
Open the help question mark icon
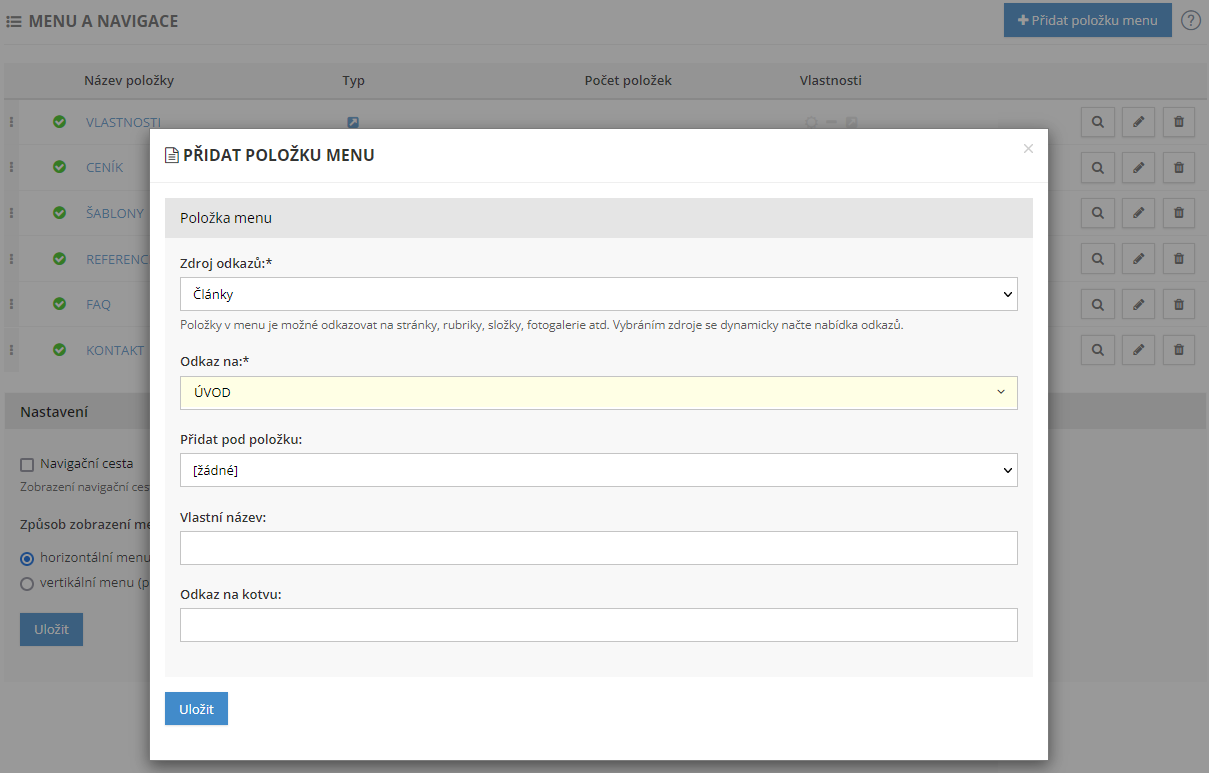point(1190,20)
